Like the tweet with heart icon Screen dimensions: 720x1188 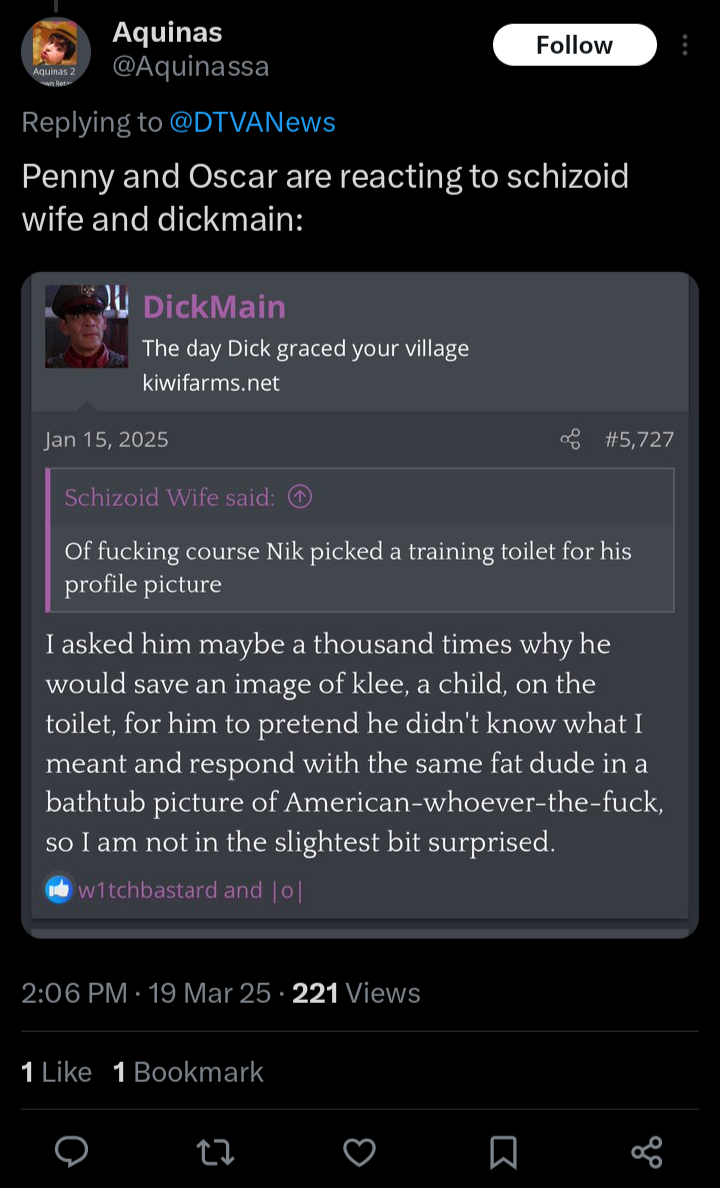pos(359,1152)
